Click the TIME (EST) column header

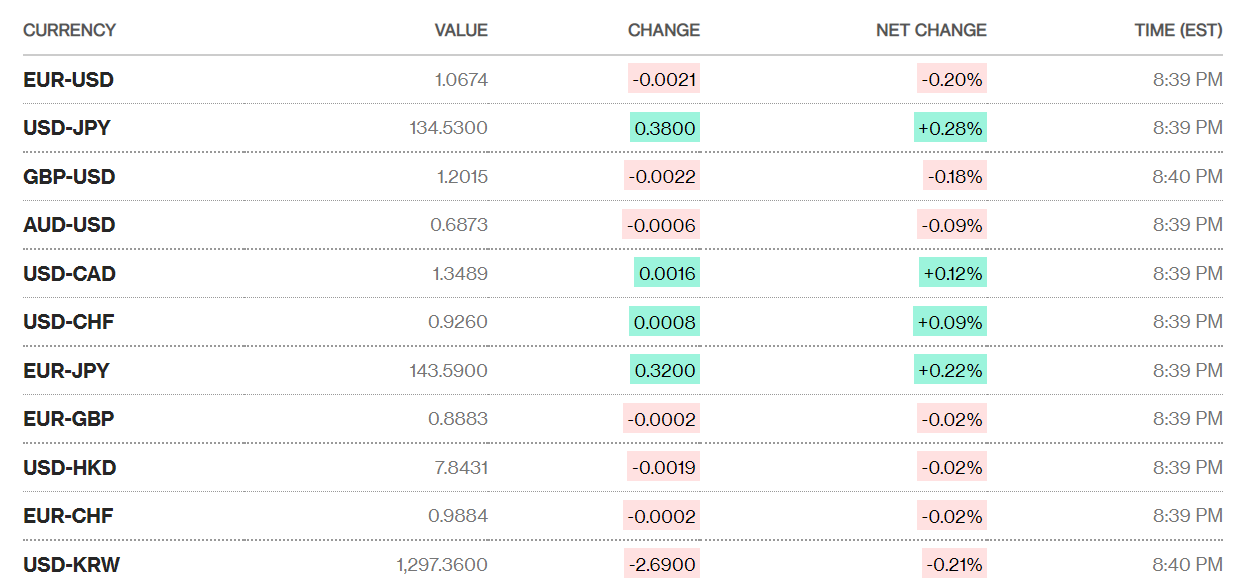click(1178, 30)
